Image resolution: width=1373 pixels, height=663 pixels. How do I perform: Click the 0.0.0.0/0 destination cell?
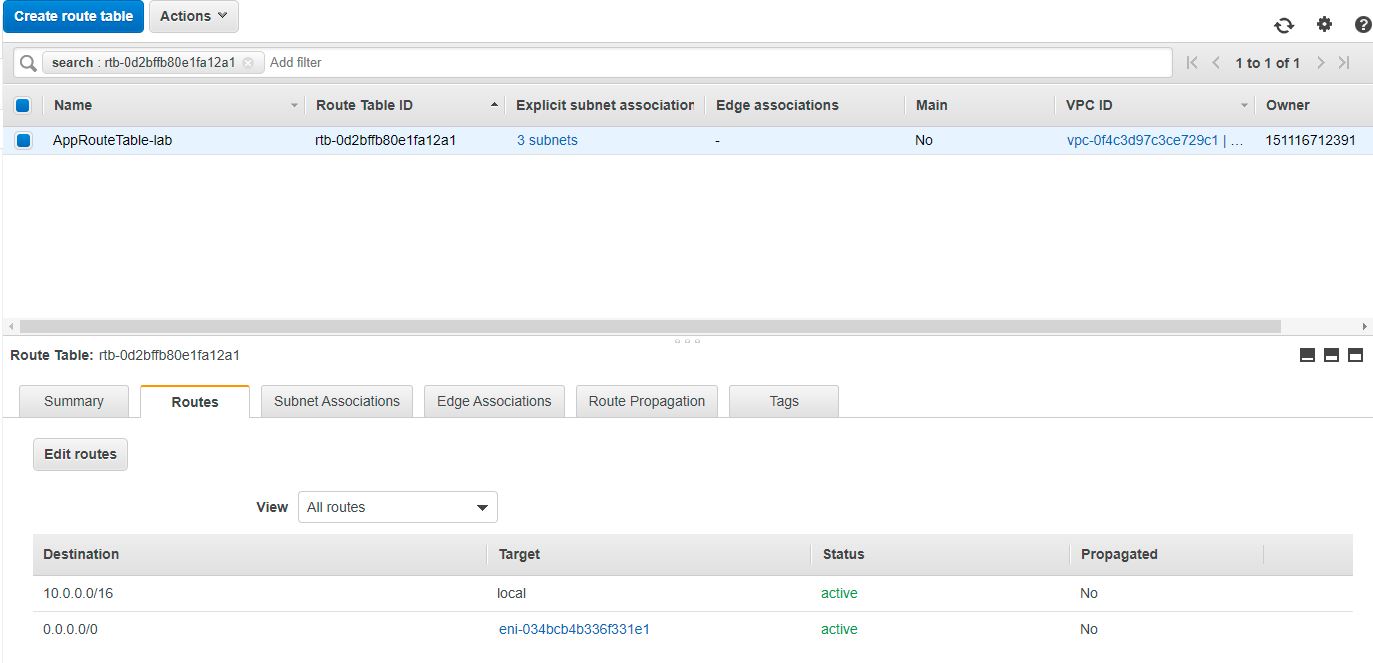click(x=71, y=629)
